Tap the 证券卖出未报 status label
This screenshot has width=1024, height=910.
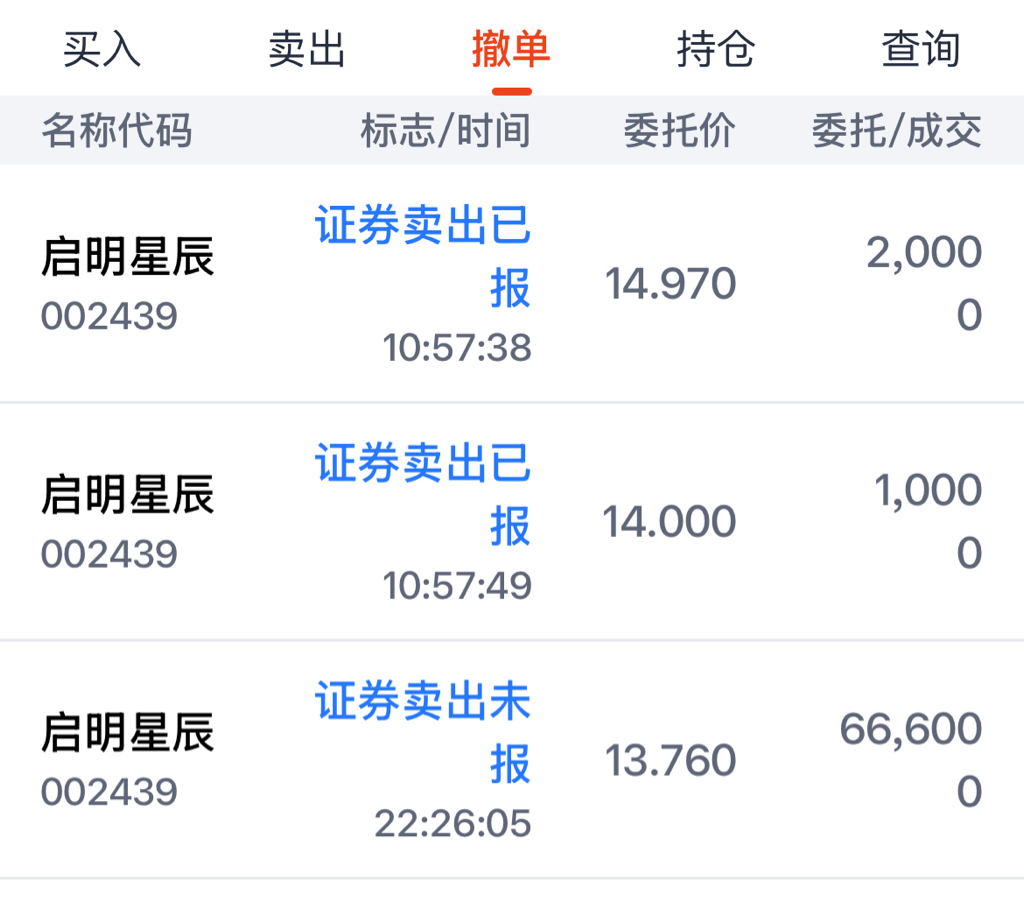(423, 733)
